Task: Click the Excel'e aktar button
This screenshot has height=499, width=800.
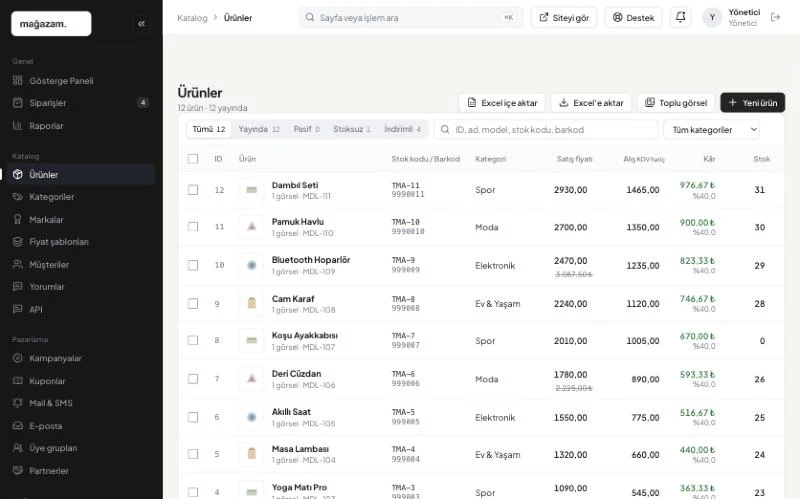Action: point(591,103)
